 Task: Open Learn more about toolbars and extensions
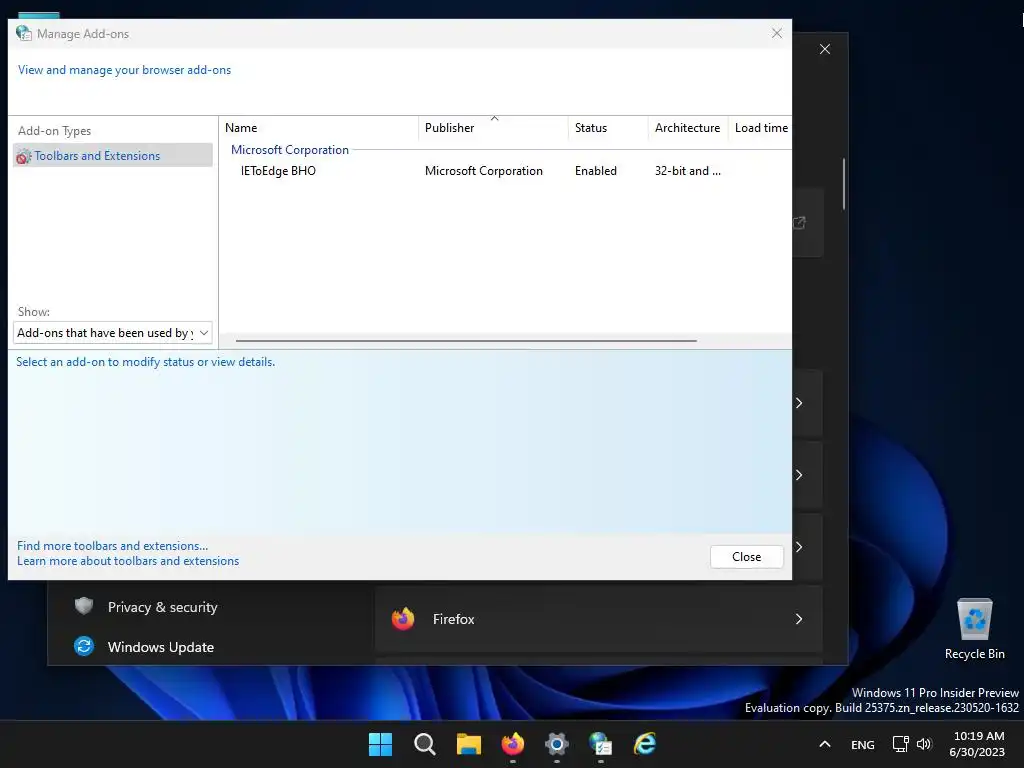coord(128,561)
